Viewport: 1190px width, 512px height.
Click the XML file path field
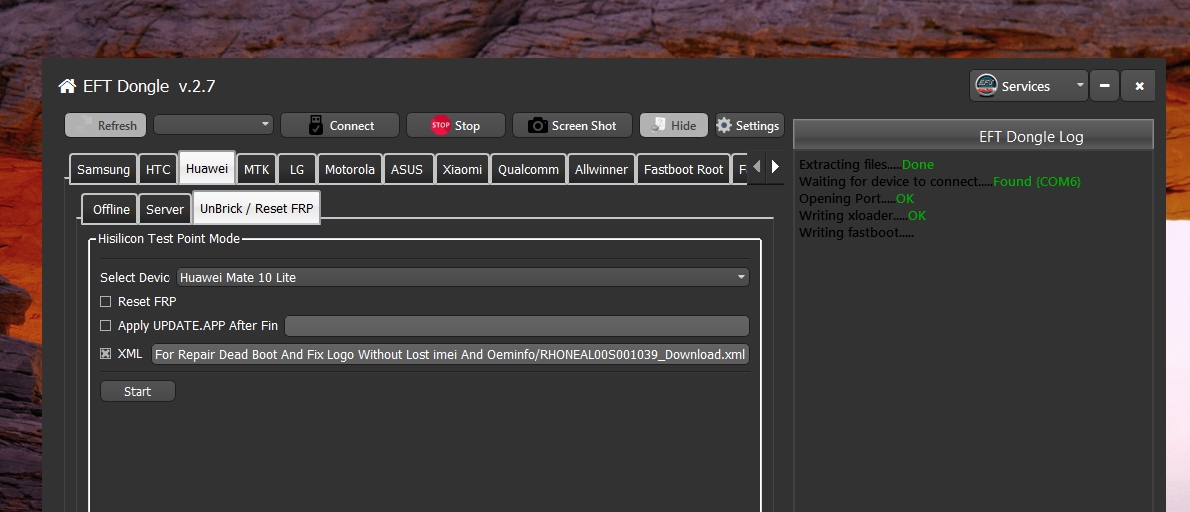450,354
